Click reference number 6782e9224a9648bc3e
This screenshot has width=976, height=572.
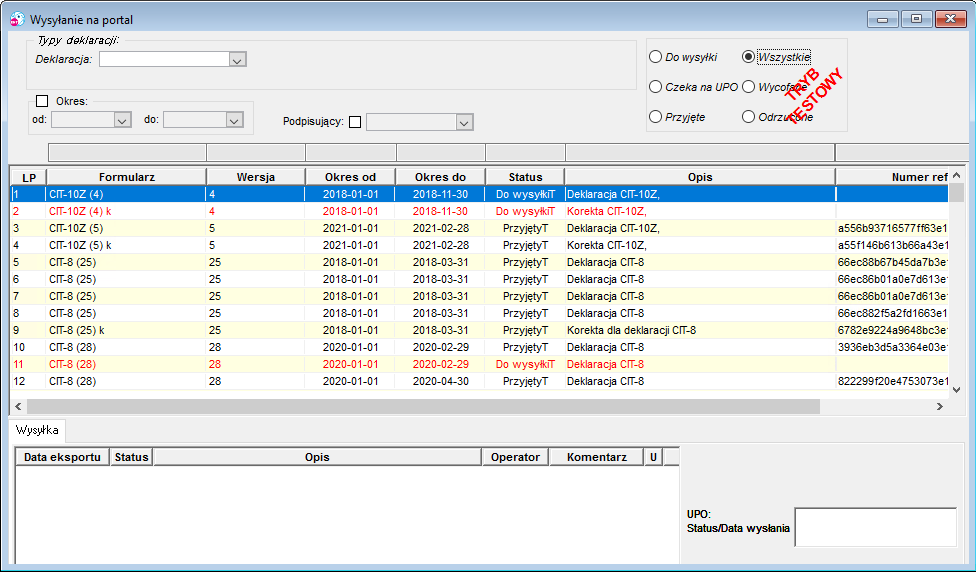click(x=893, y=330)
